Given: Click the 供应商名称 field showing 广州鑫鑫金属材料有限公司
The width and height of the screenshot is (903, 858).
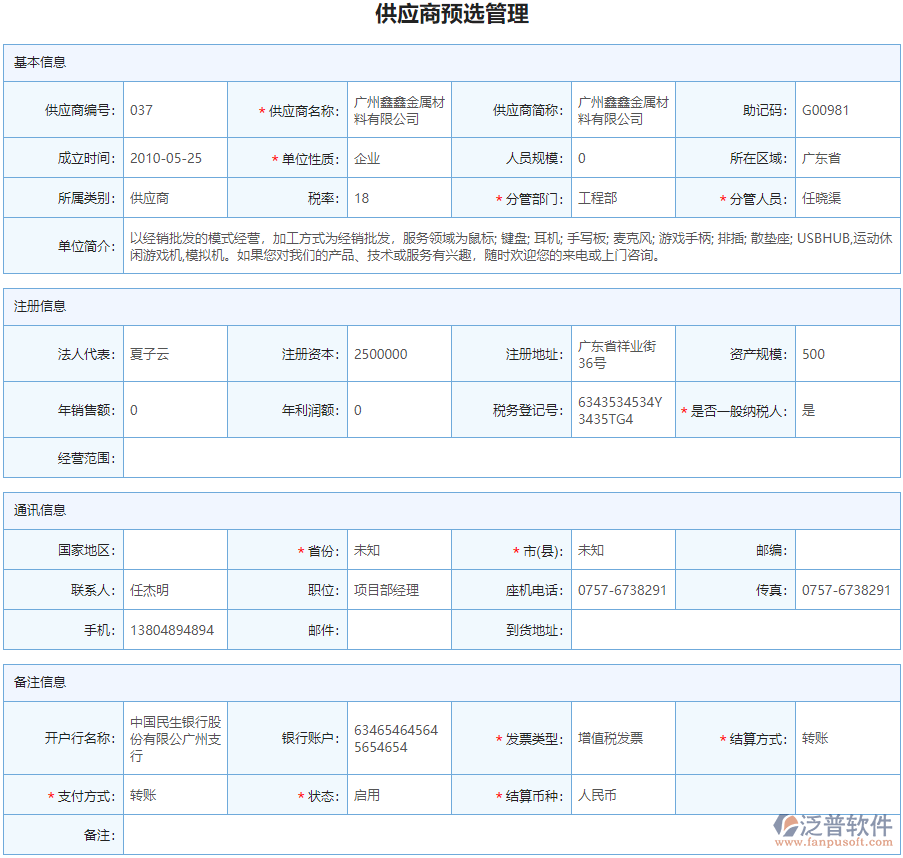Looking at the screenshot, I should pos(399,110).
